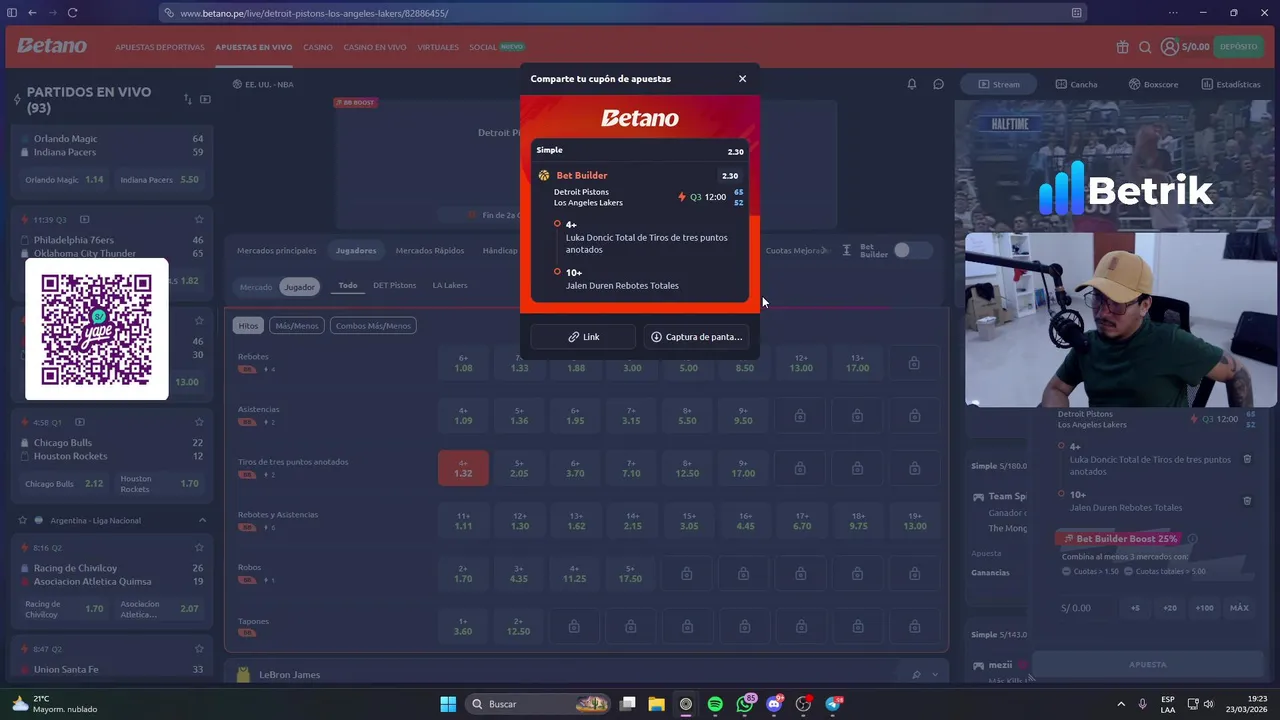Open the Mercados principales tab
The image size is (1280, 720).
276,250
